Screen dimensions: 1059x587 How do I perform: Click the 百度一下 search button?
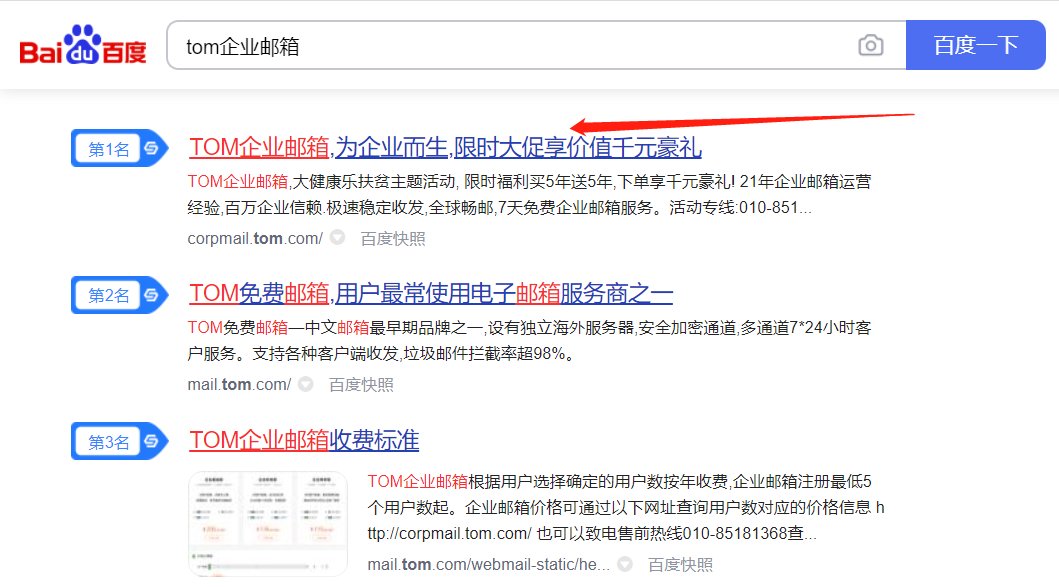point(975,45)
